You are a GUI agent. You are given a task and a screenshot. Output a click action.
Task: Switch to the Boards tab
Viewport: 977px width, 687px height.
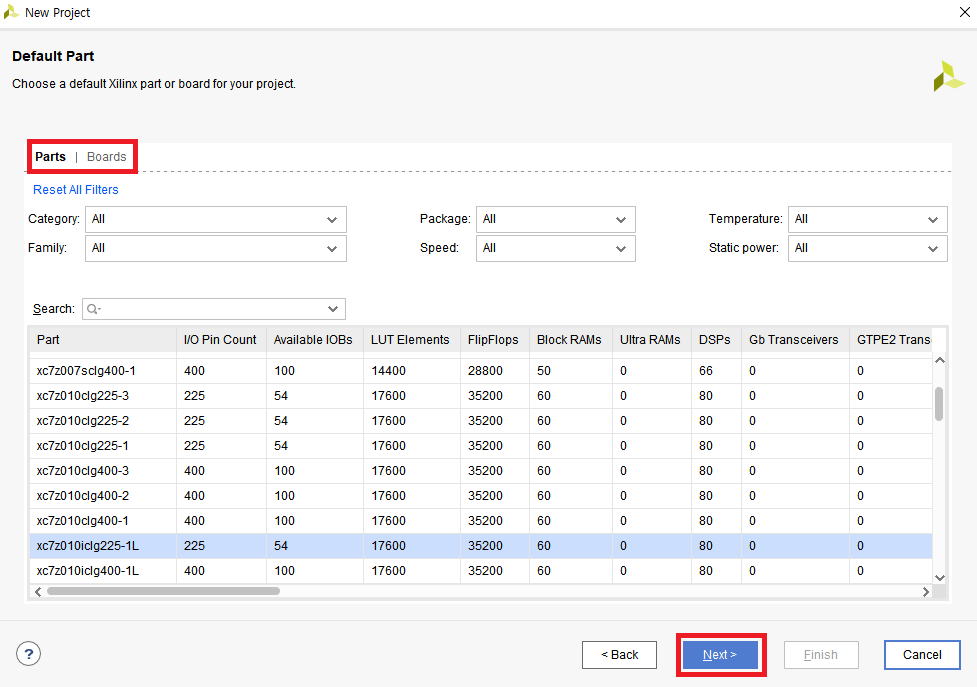(107, 156)
